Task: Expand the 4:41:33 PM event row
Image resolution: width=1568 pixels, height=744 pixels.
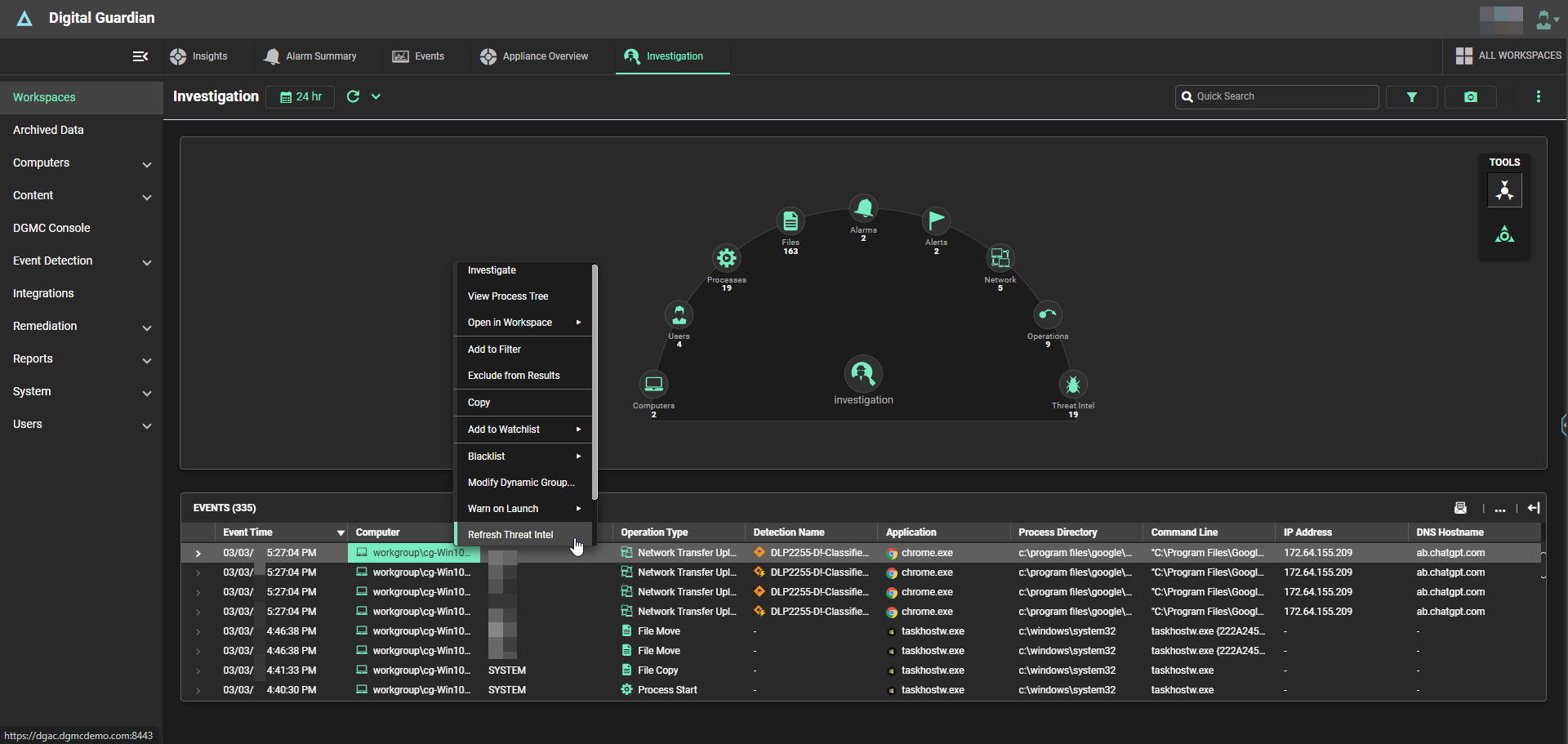Action: (x=198, y=670)
